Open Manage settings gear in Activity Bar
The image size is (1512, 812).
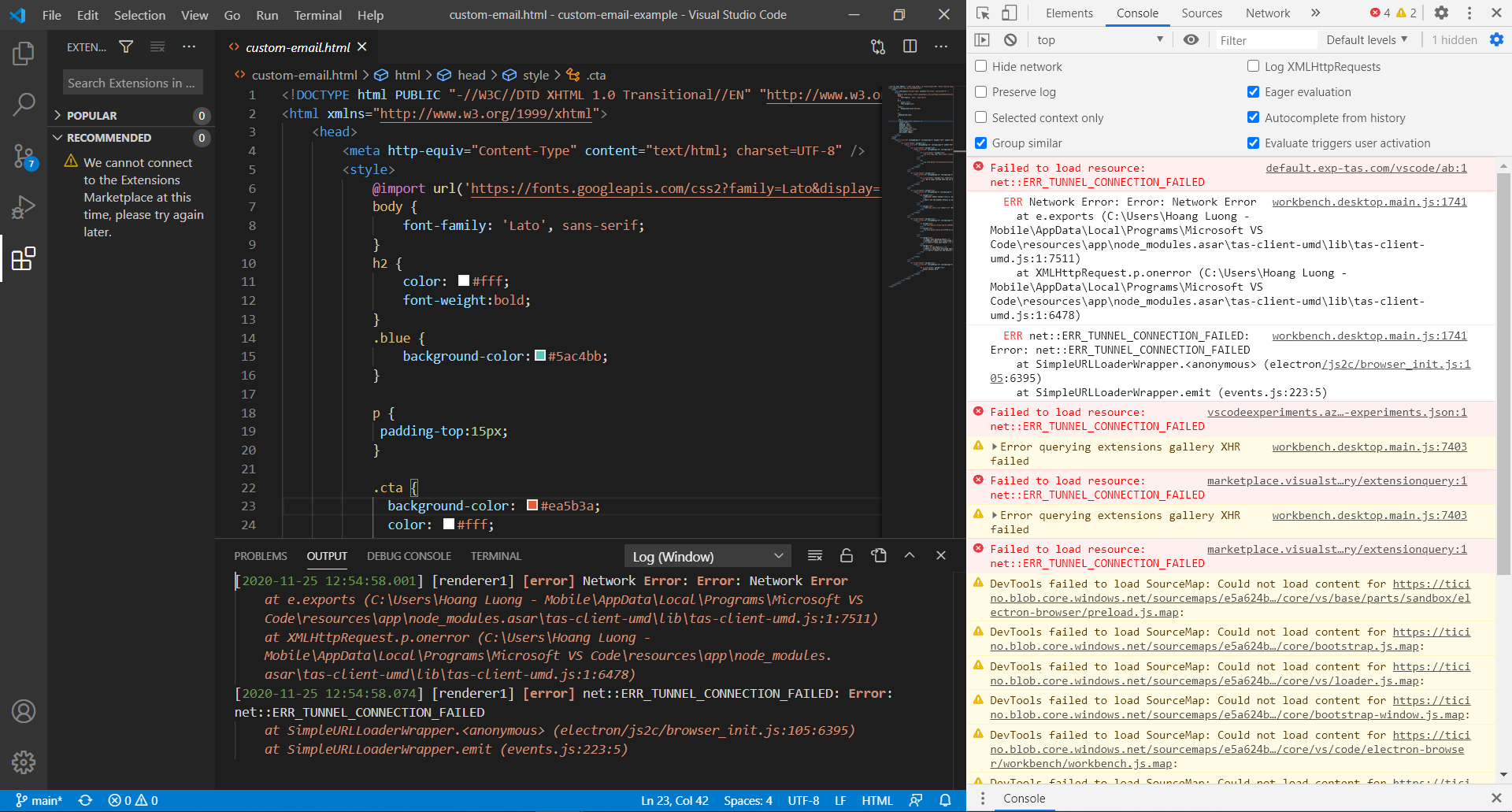(24, 762)
